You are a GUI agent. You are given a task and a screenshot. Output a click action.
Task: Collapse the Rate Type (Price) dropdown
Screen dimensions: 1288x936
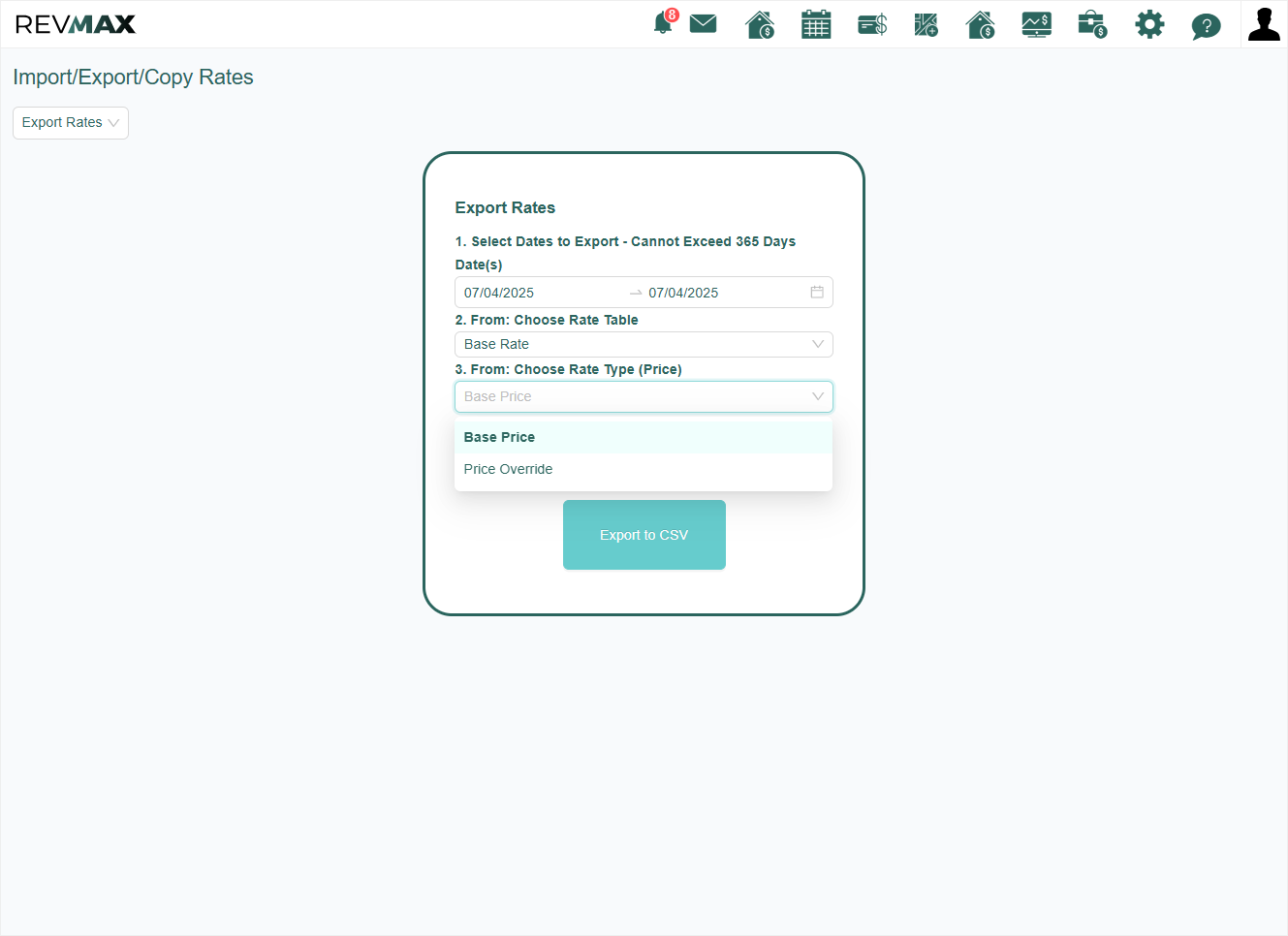(x=644, y=396)
